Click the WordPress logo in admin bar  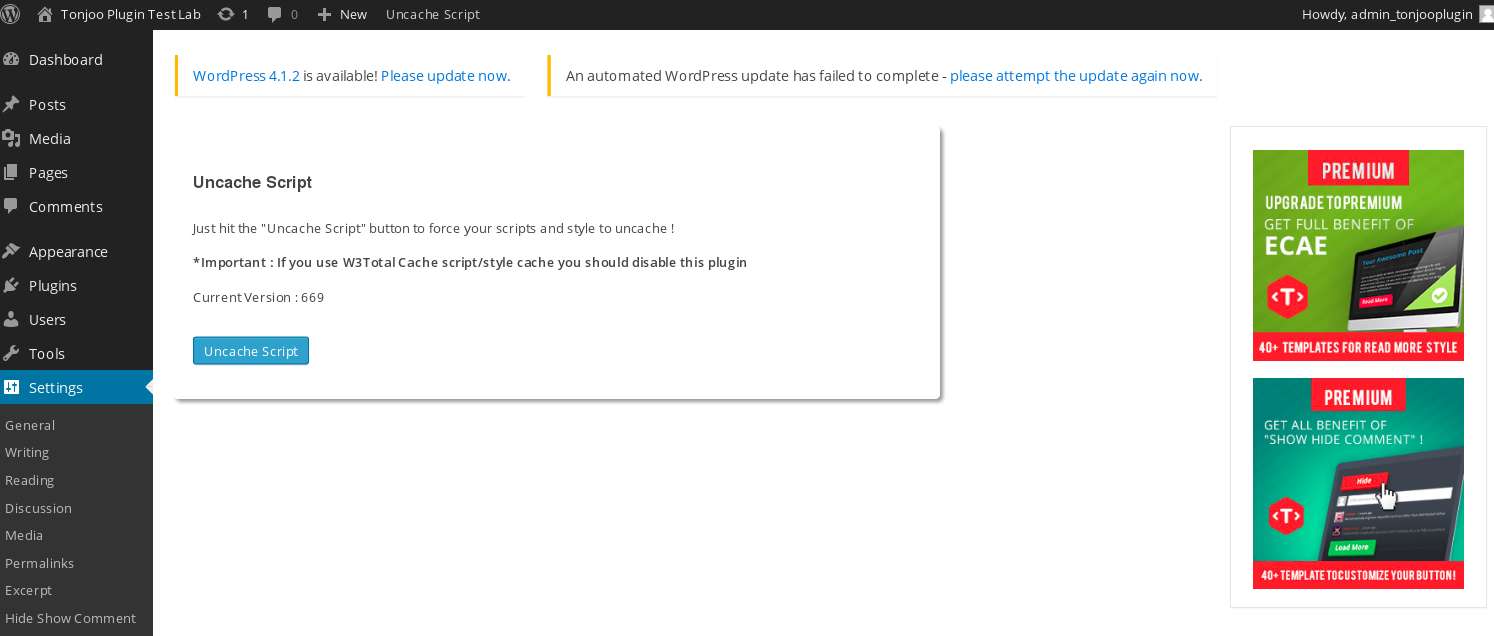click(x=10, y=14)
